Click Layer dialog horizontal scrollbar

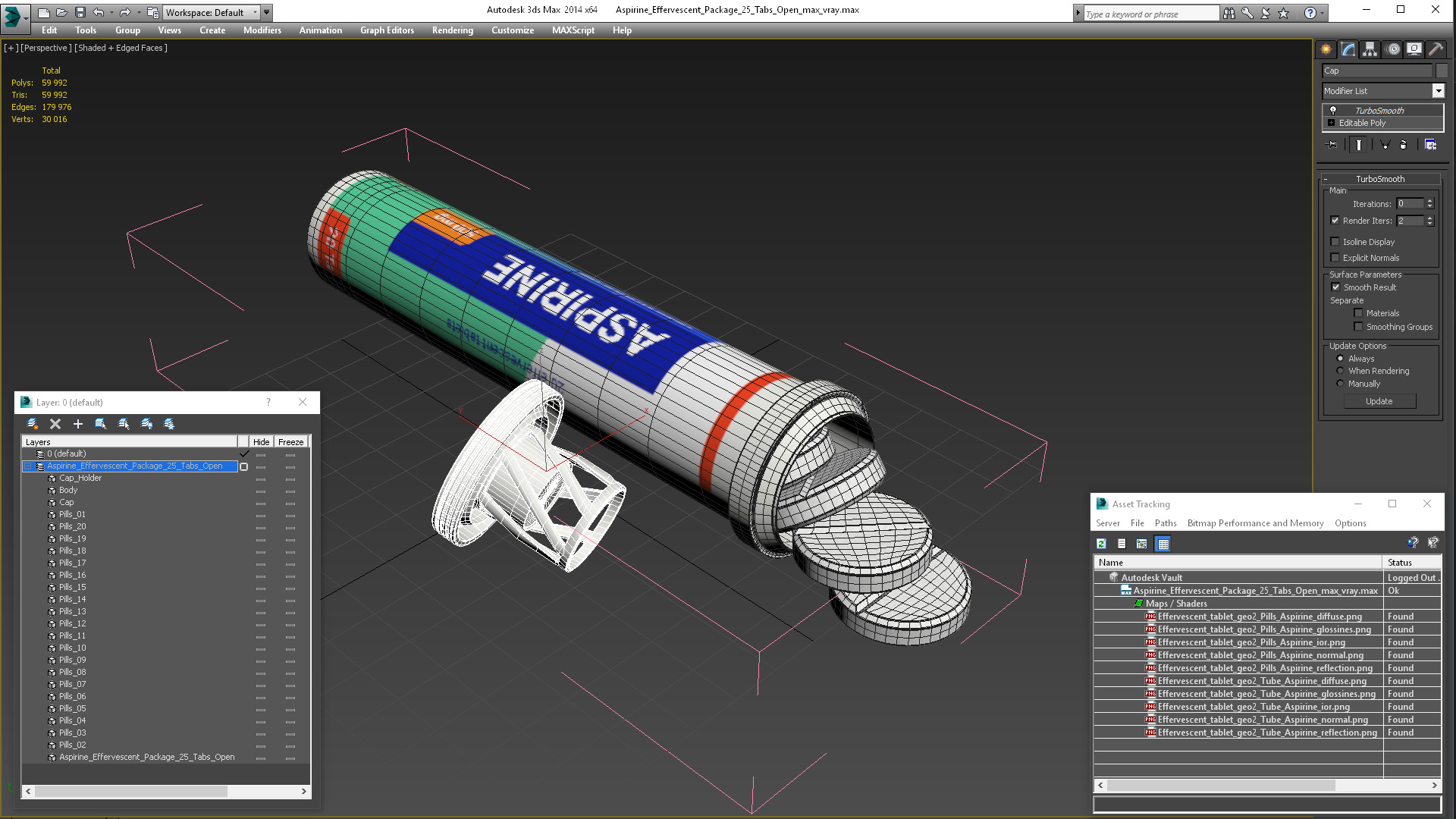166,791
